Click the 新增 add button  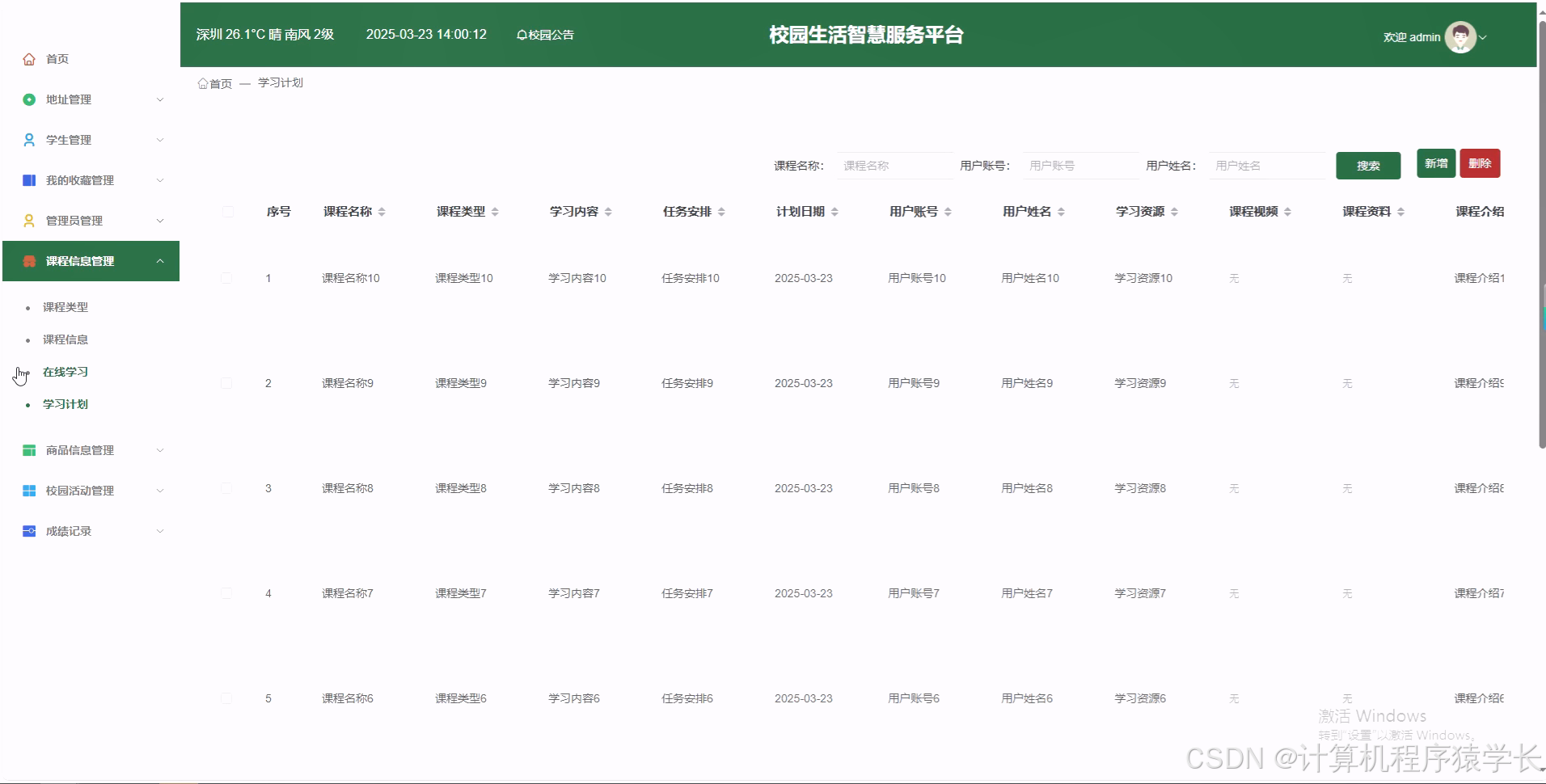coord(1436,162)
